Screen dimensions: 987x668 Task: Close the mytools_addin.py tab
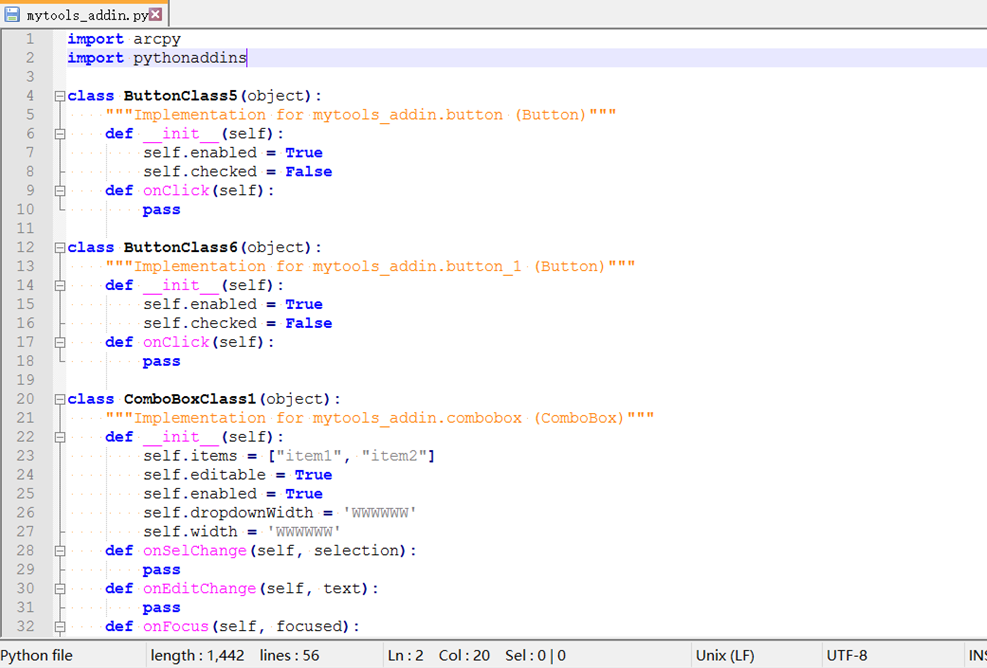pyautogui.click(x=155, y=14)
